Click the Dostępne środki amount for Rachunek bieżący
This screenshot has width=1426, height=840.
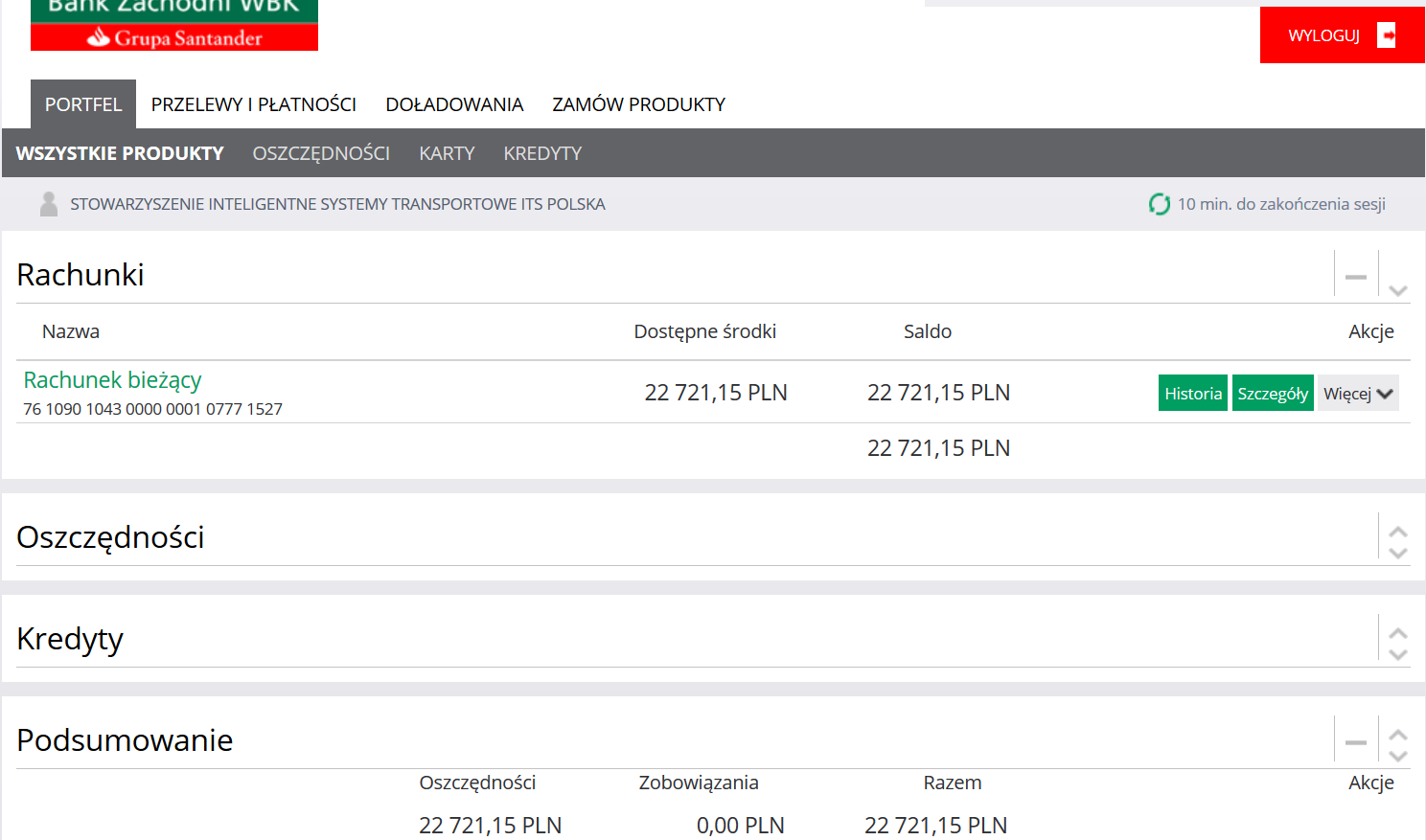coord(716,393)
